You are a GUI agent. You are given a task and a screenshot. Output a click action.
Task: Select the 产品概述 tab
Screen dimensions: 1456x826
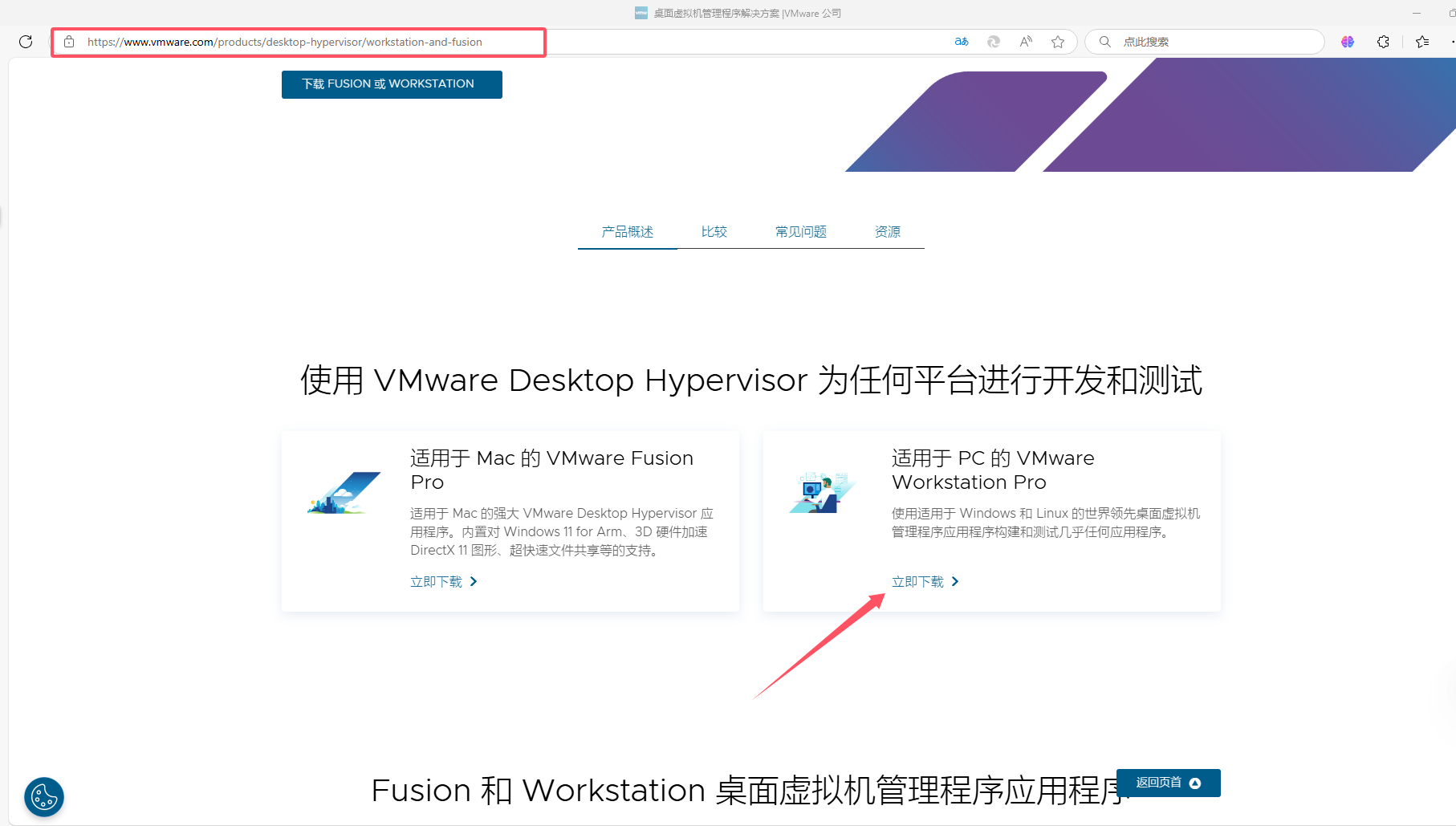point(628,232)
